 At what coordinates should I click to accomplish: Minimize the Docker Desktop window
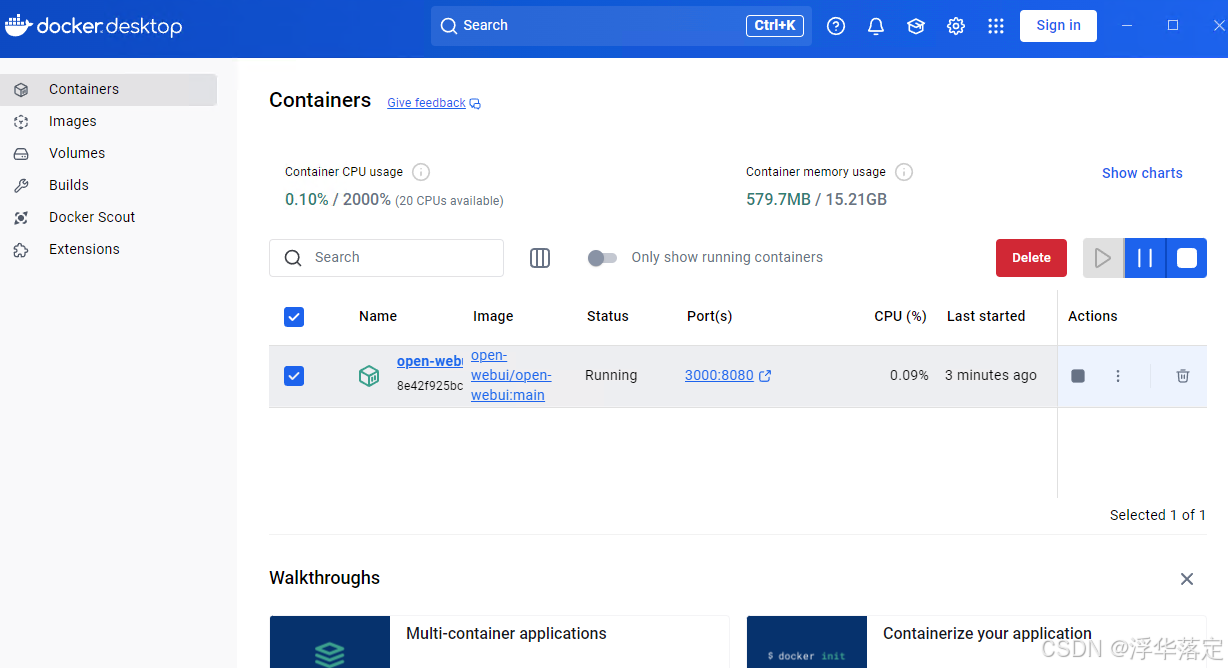[1127, 26]
